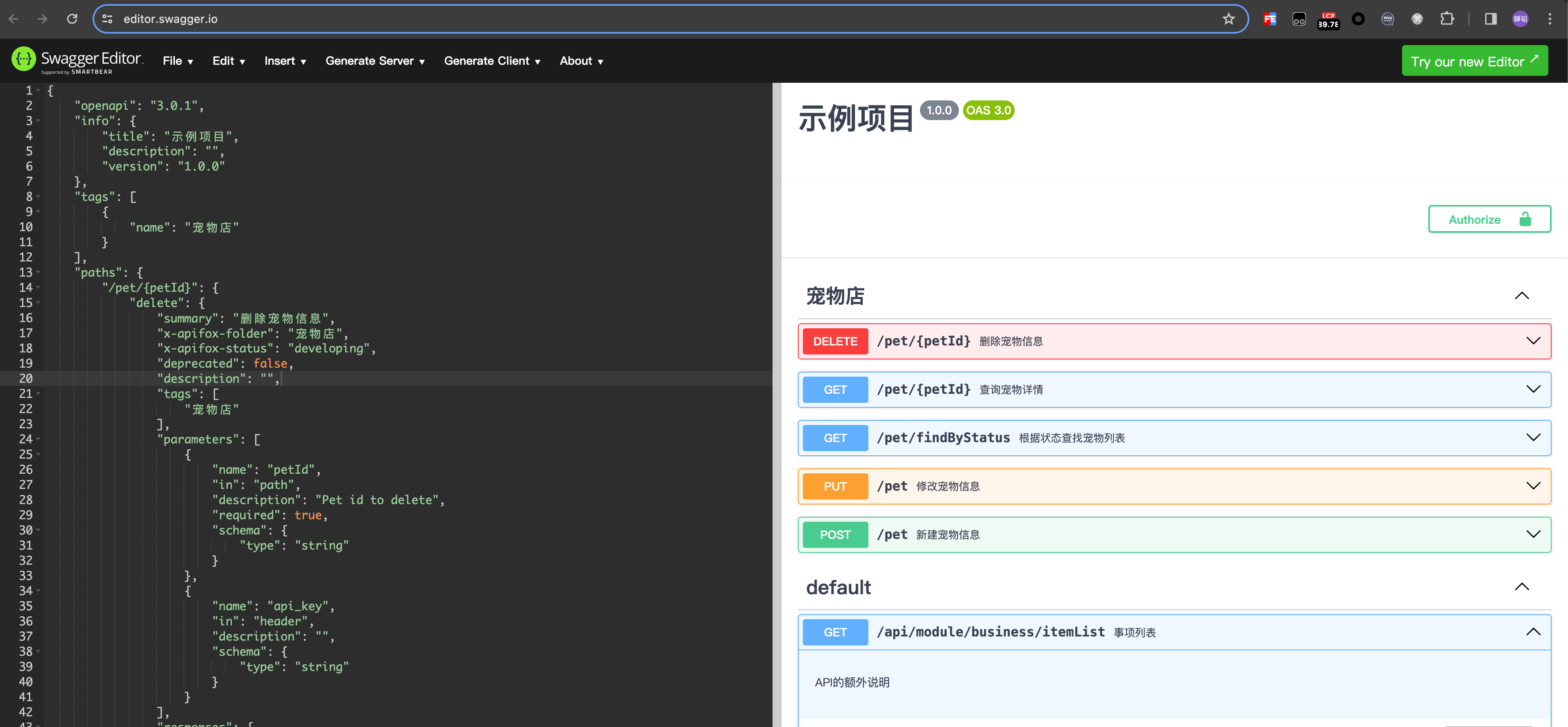This screenshot has width=1568, height=727.
Task: Expand PUT /pet 修改宠物信息 chevron
Action: [x=1533, y=486]
